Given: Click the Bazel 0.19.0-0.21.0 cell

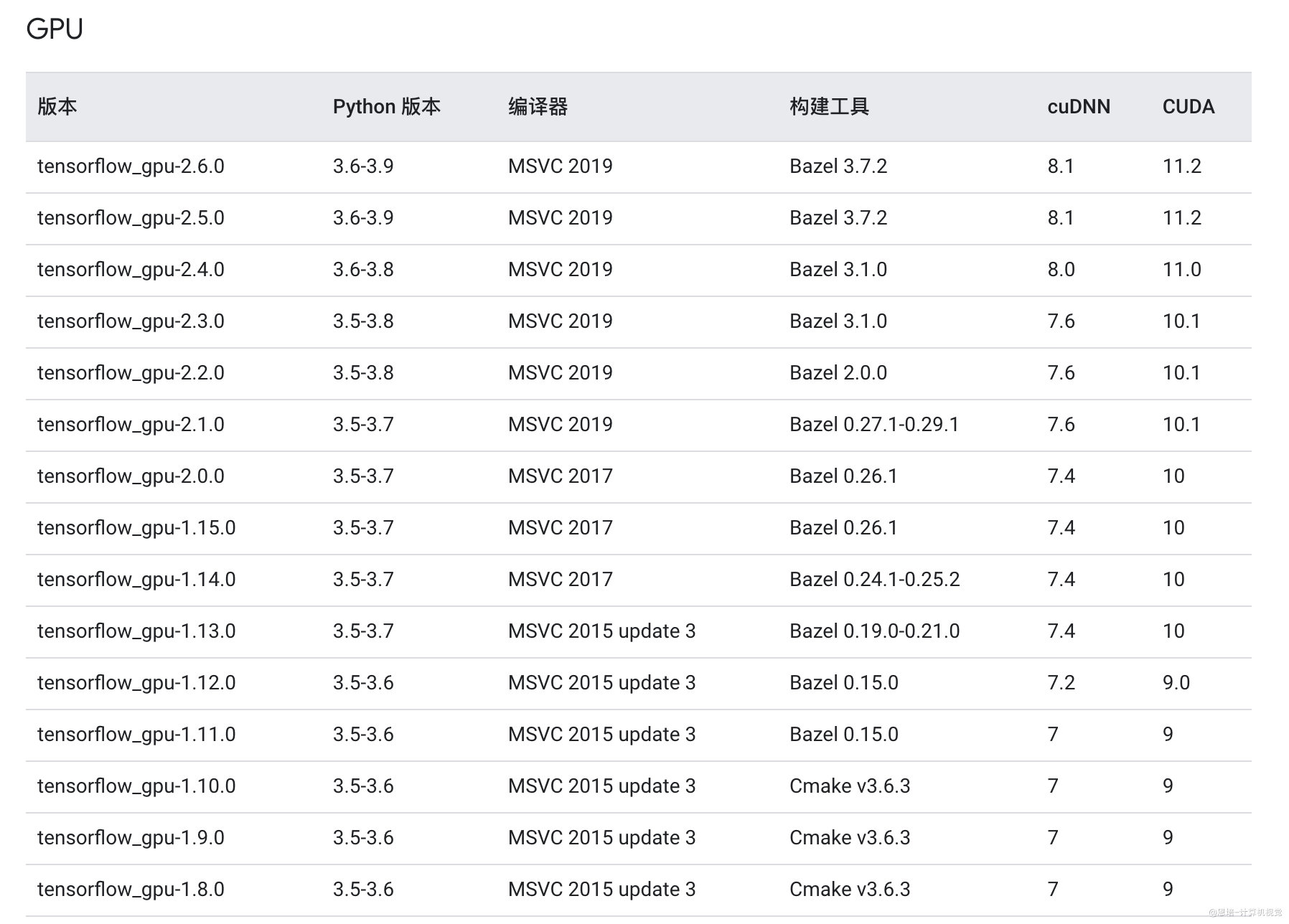Looking at the screenshot, I should coord(875,631).
